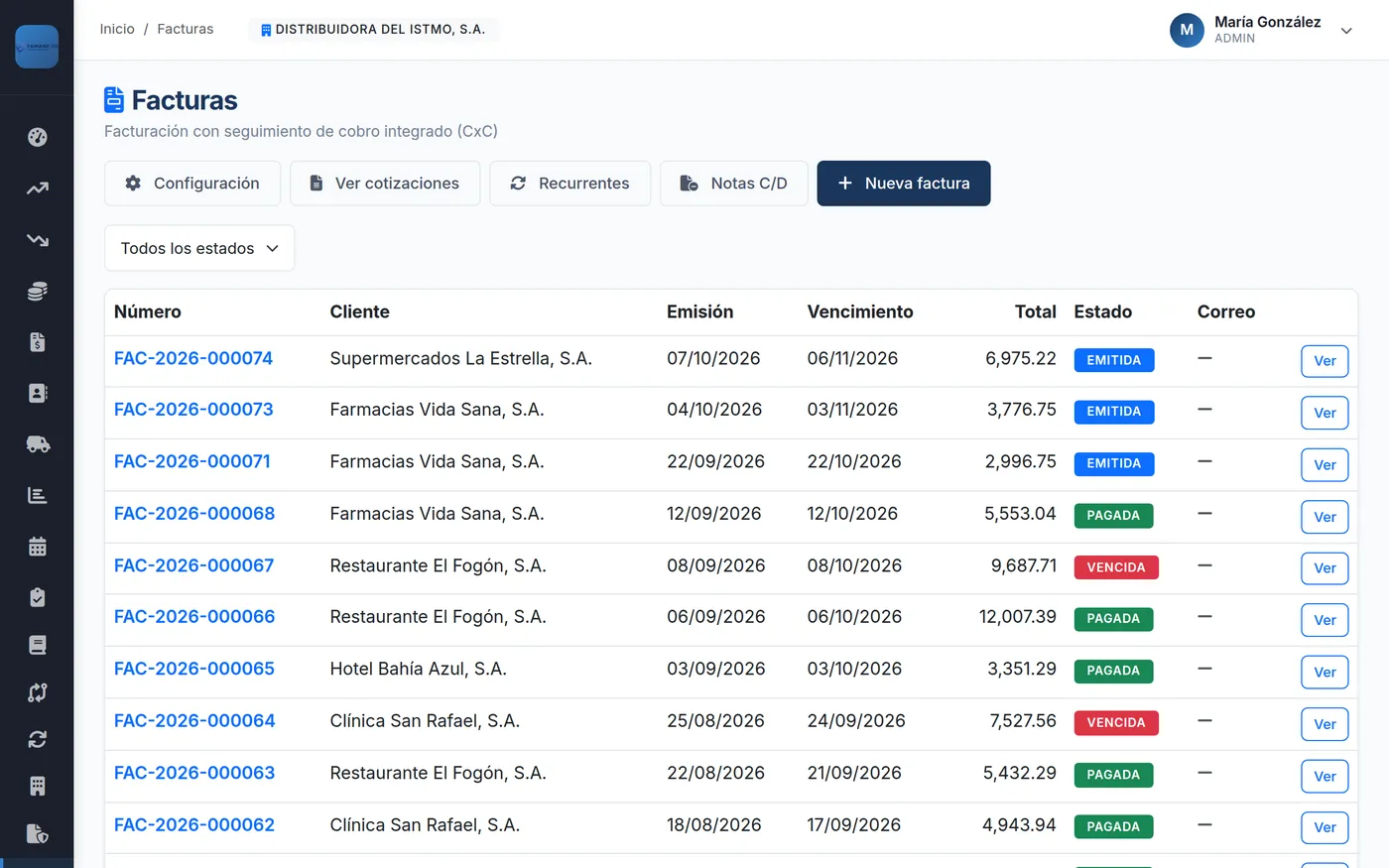Click the María González avatar circle
This screenshot has width=1389, height=868.
pyautogui.click(x=1187, y=30)
